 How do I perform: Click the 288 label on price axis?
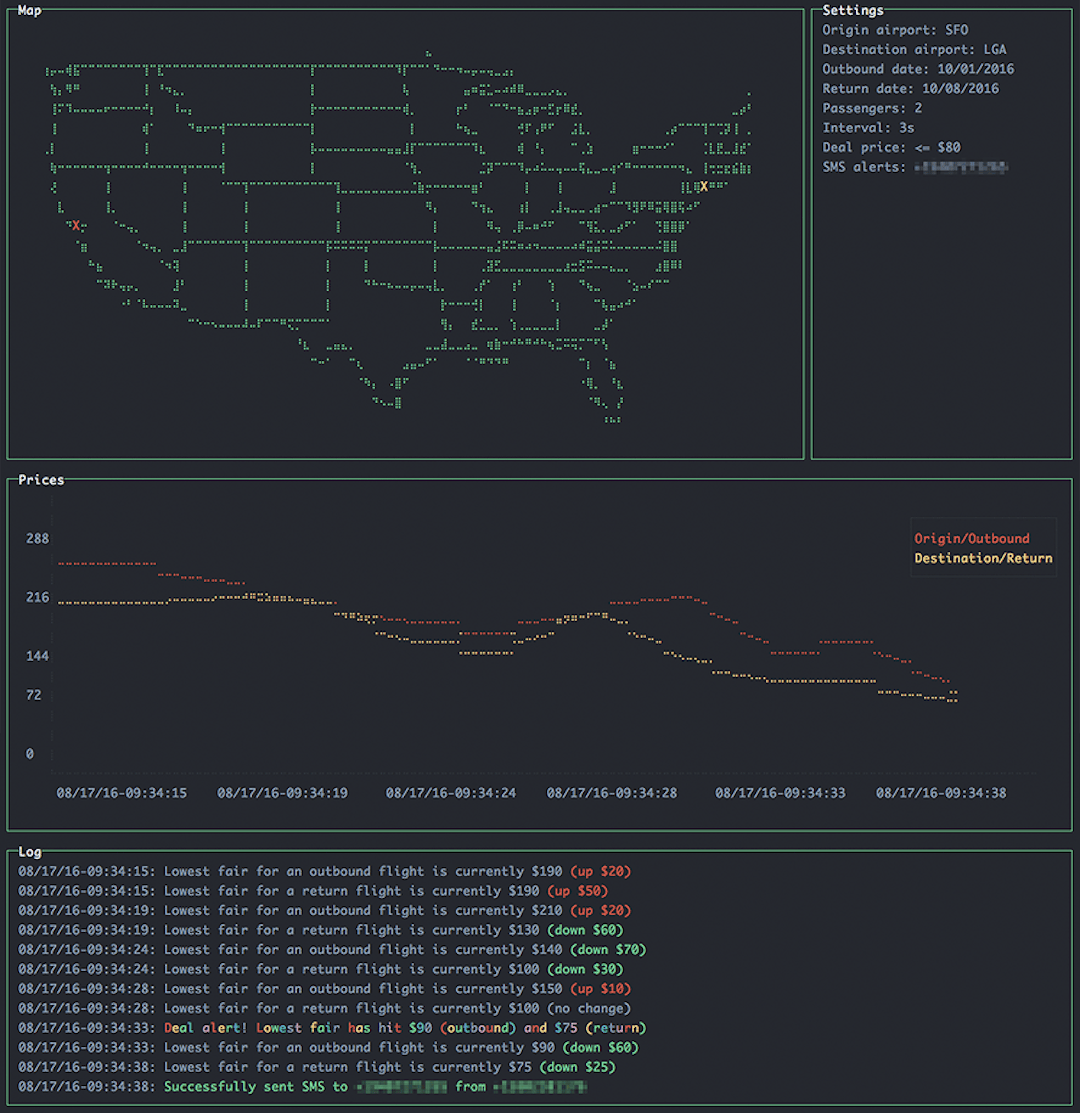(37, 539)
